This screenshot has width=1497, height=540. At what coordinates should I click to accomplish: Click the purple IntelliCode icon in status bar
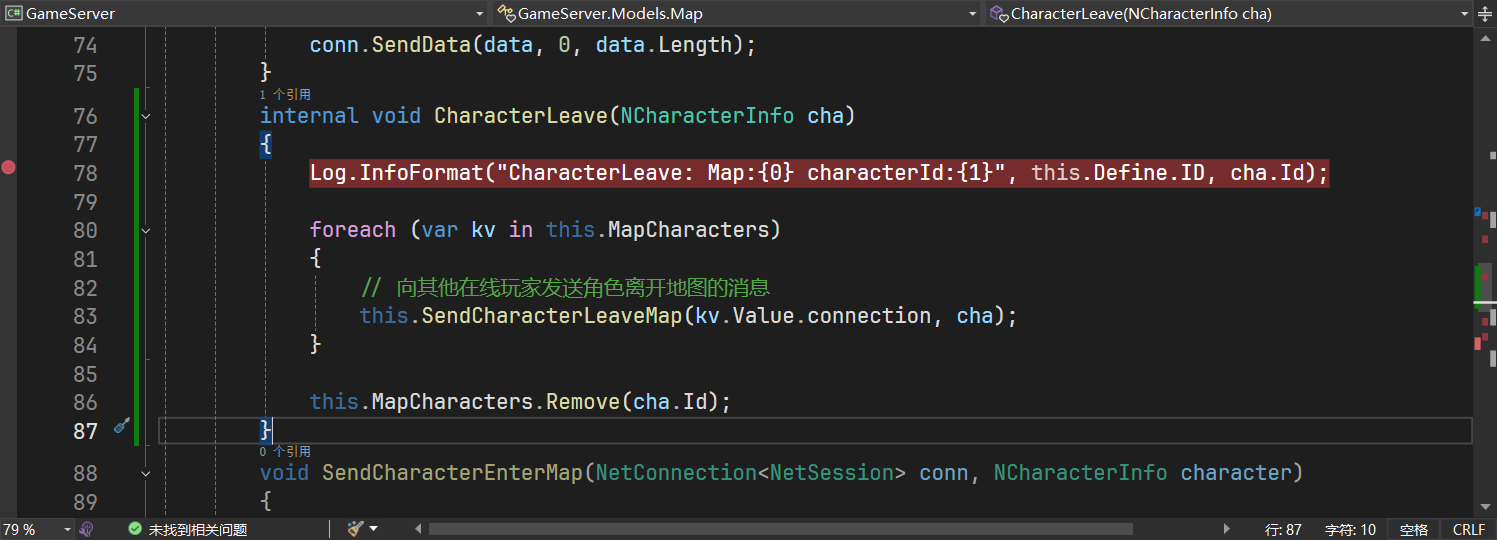pyautogui.click(x=87, y=530)
